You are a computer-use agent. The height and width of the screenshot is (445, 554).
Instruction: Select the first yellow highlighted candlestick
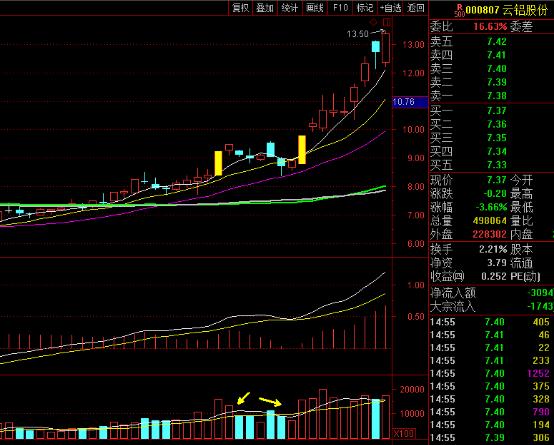(x=219, y=163)
